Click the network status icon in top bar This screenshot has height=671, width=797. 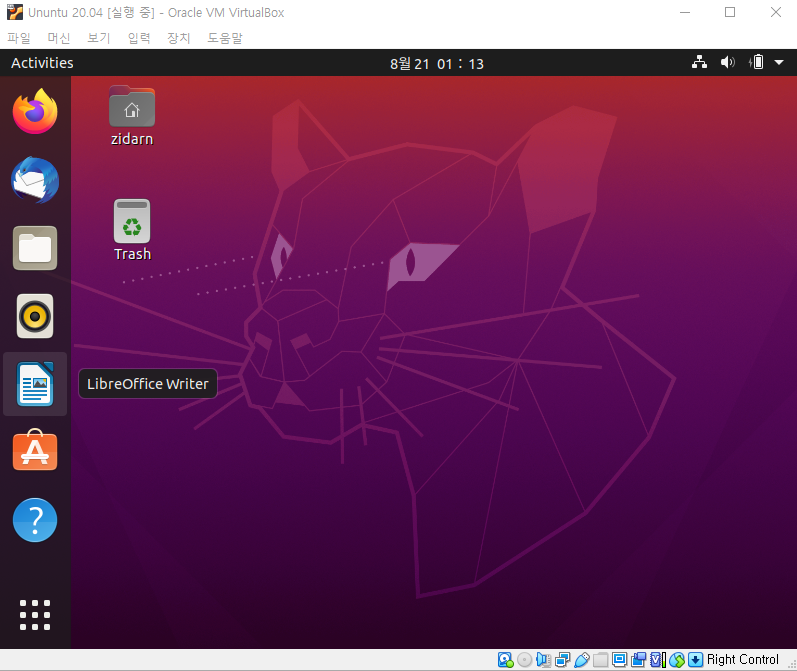(699, 63)
